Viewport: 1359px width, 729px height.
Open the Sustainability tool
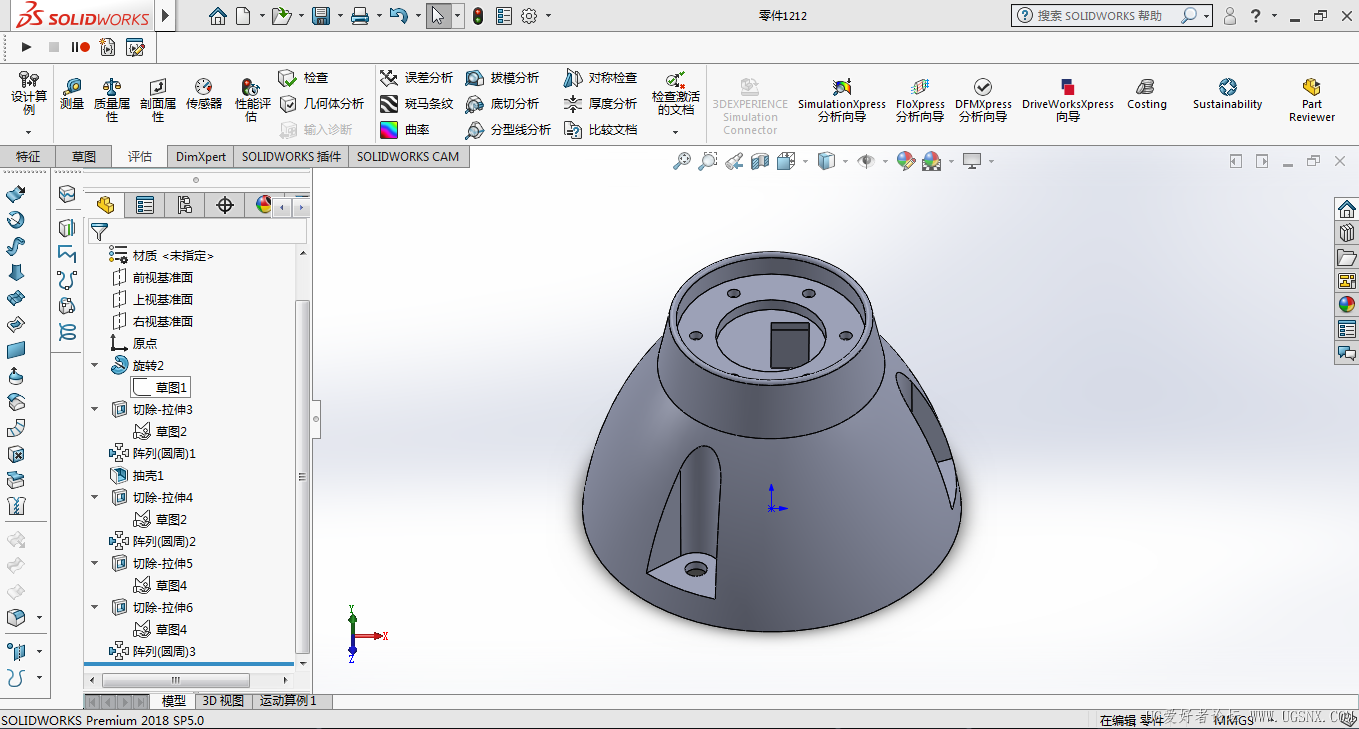point(1228,94)
